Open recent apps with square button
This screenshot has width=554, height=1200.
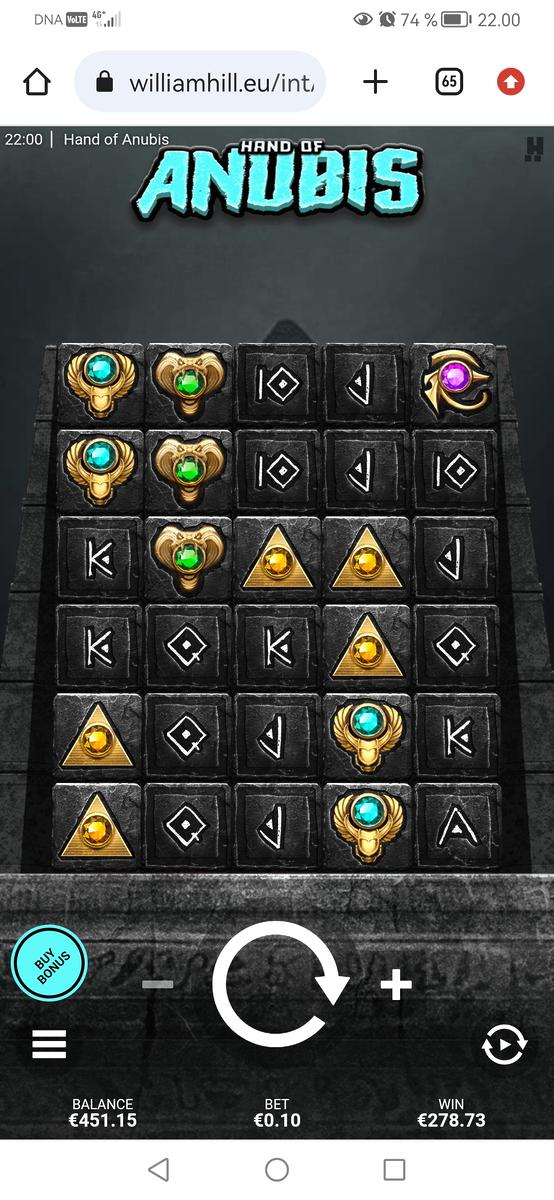tap(395, 1169)
